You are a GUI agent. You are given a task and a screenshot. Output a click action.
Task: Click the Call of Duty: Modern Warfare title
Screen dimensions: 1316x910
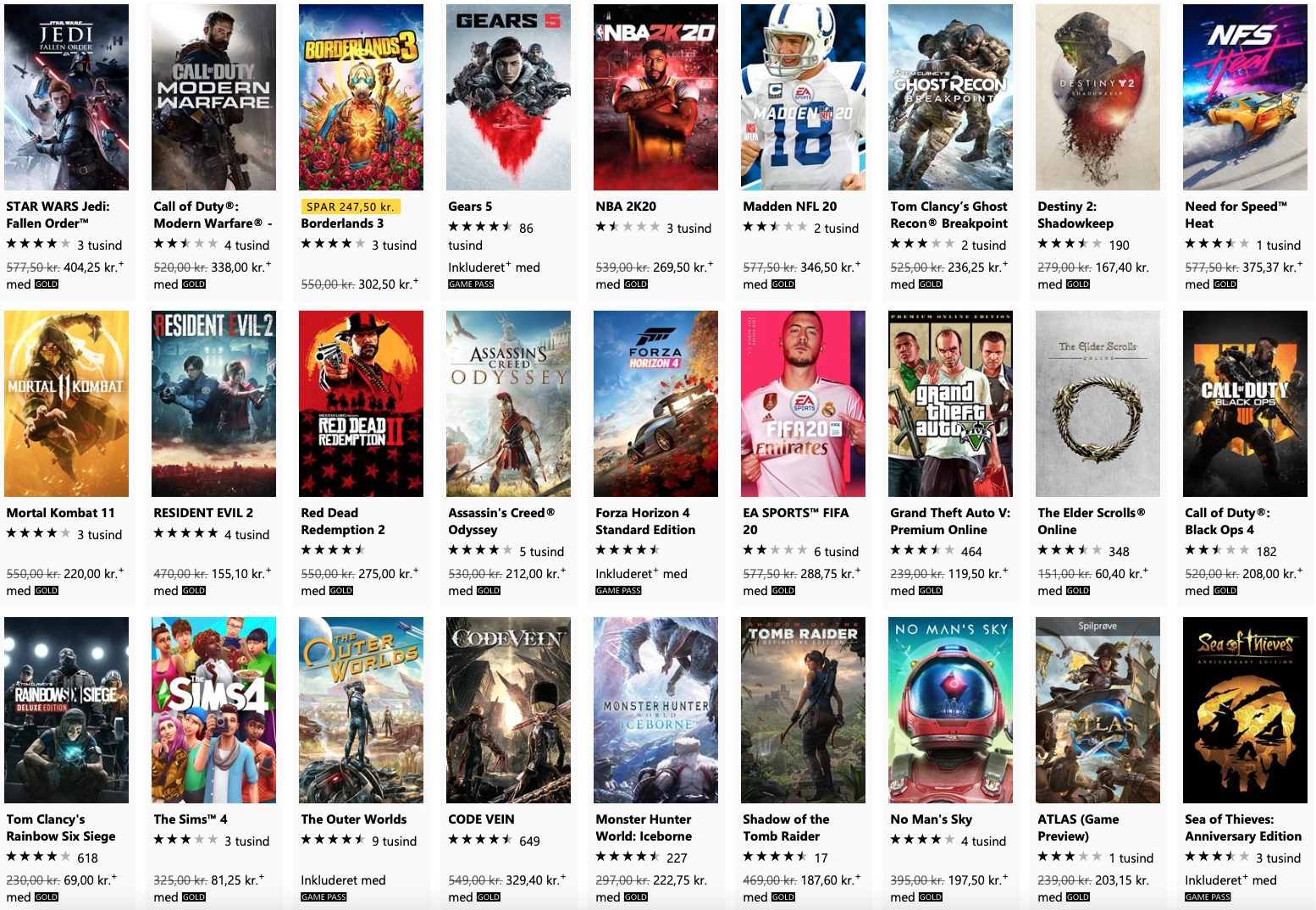(x=213, y=215)
